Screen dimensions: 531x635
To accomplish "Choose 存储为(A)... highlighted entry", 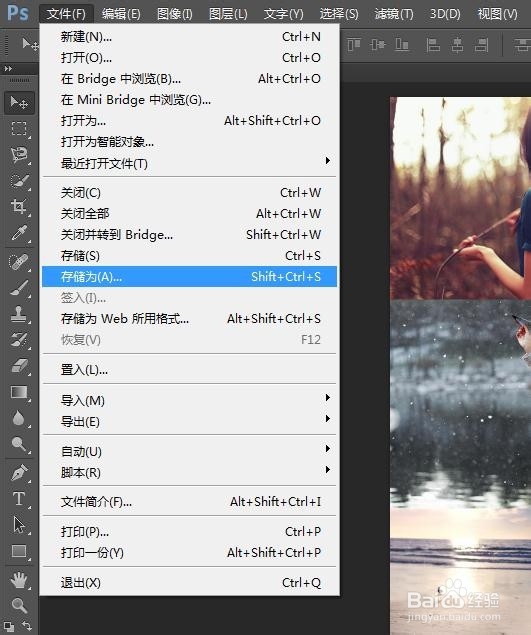I will (x=190, y=277).
